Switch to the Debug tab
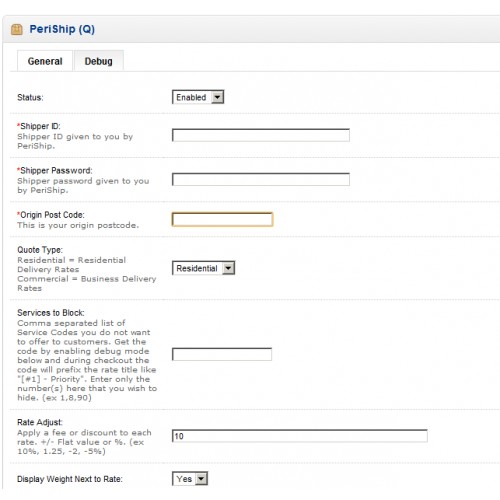500x500 pixels. pos(99,61)
